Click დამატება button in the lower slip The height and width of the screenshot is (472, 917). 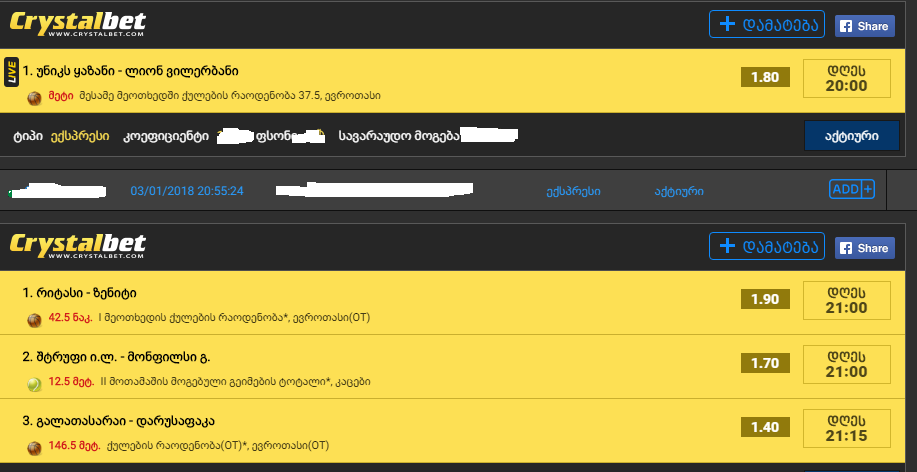pos(767,246)
